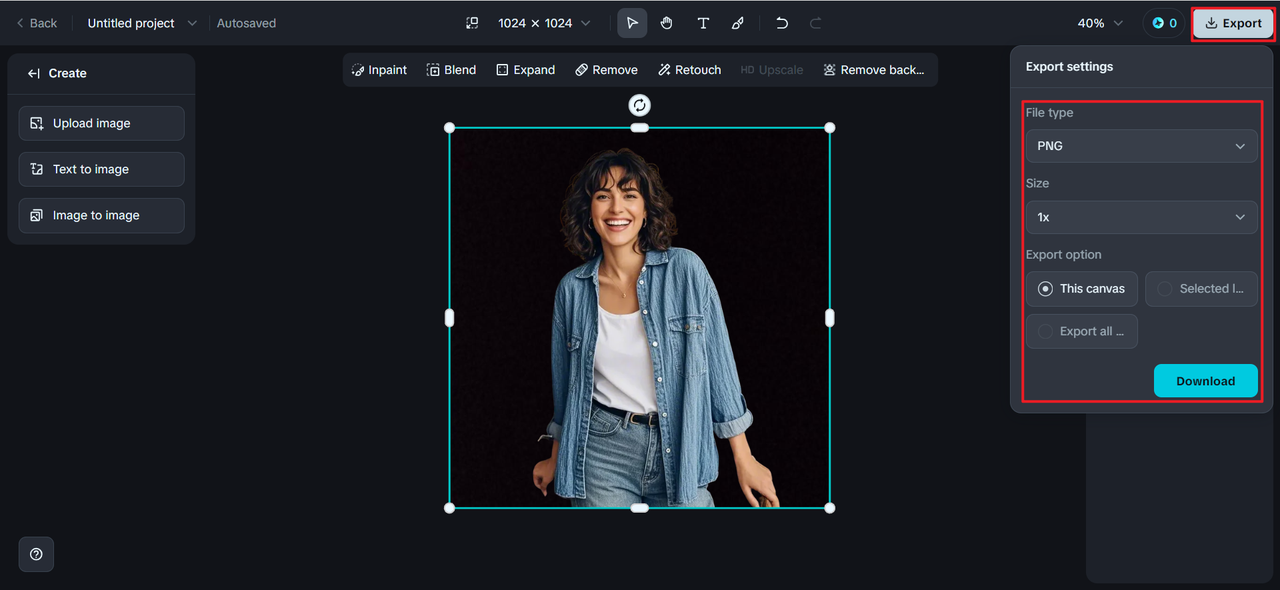
Task: Open the 1x size dropdown
Action: tap(1141, 217)
